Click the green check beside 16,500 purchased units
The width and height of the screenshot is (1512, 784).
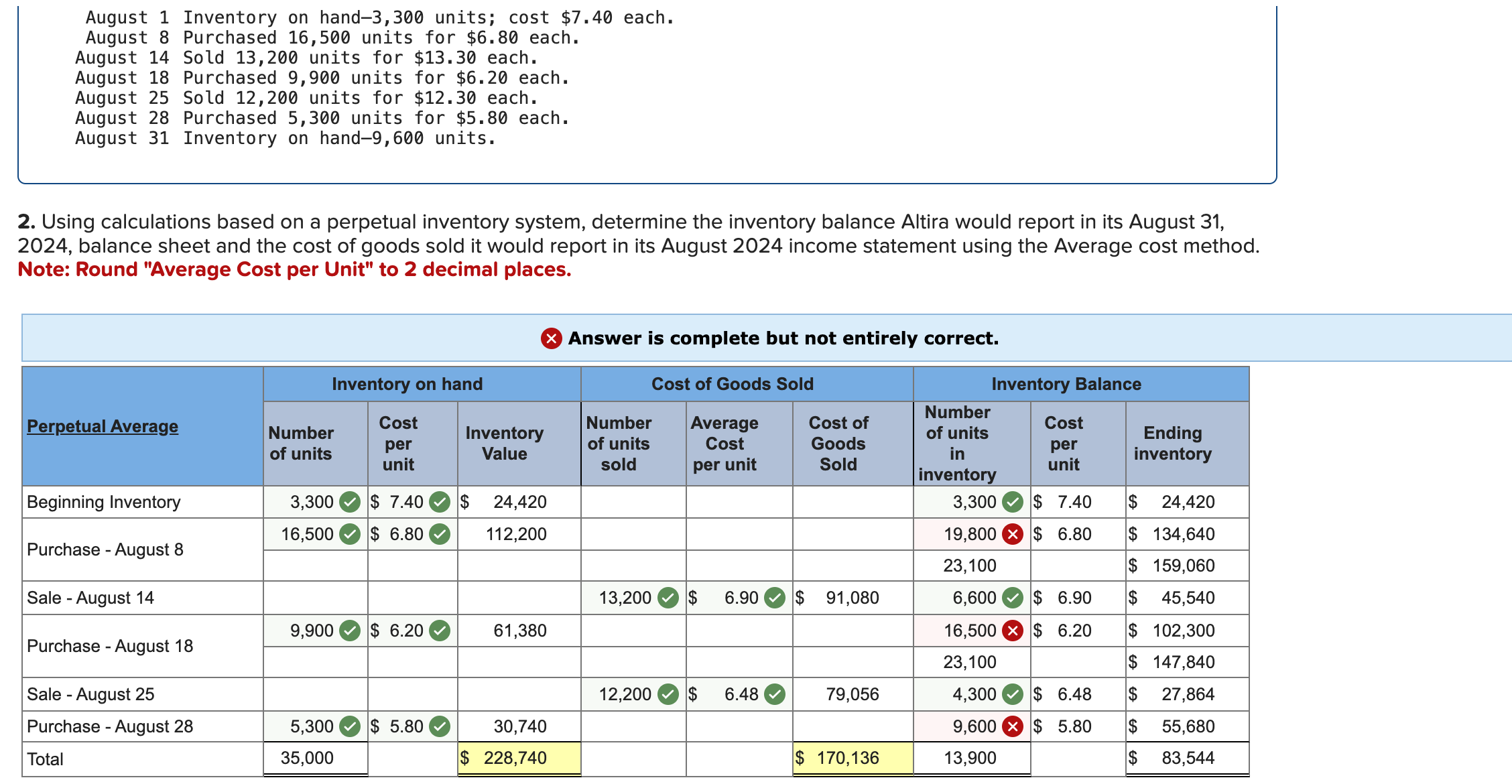coord(349,534)
